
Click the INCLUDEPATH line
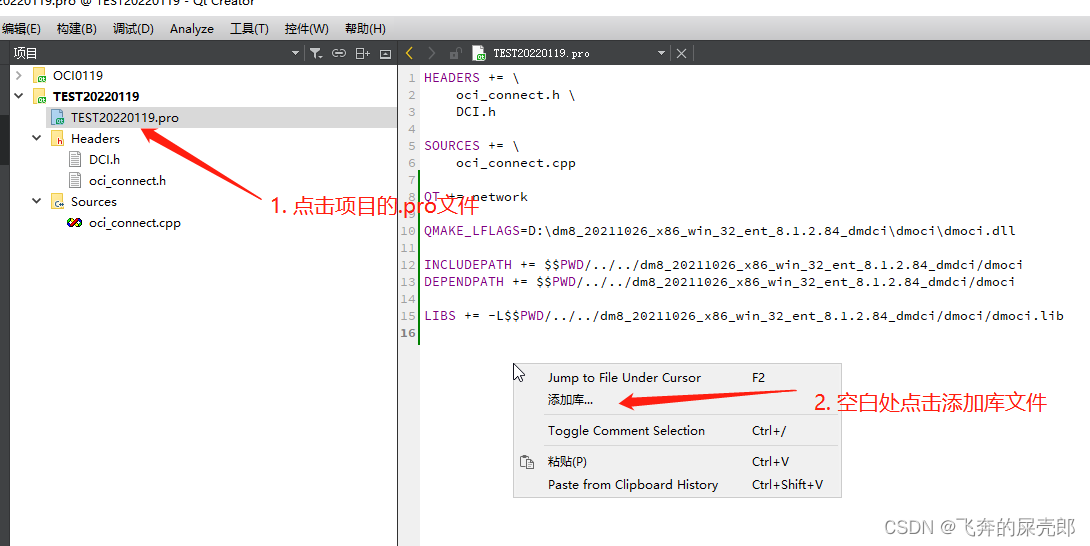(724, 265)
